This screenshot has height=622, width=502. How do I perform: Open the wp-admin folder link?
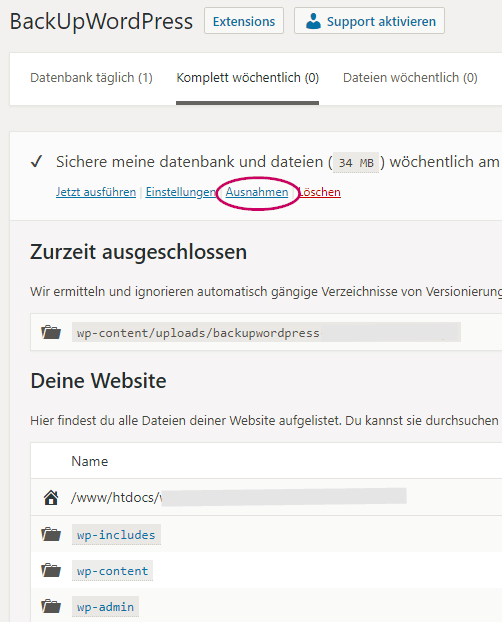coord(105,607)
